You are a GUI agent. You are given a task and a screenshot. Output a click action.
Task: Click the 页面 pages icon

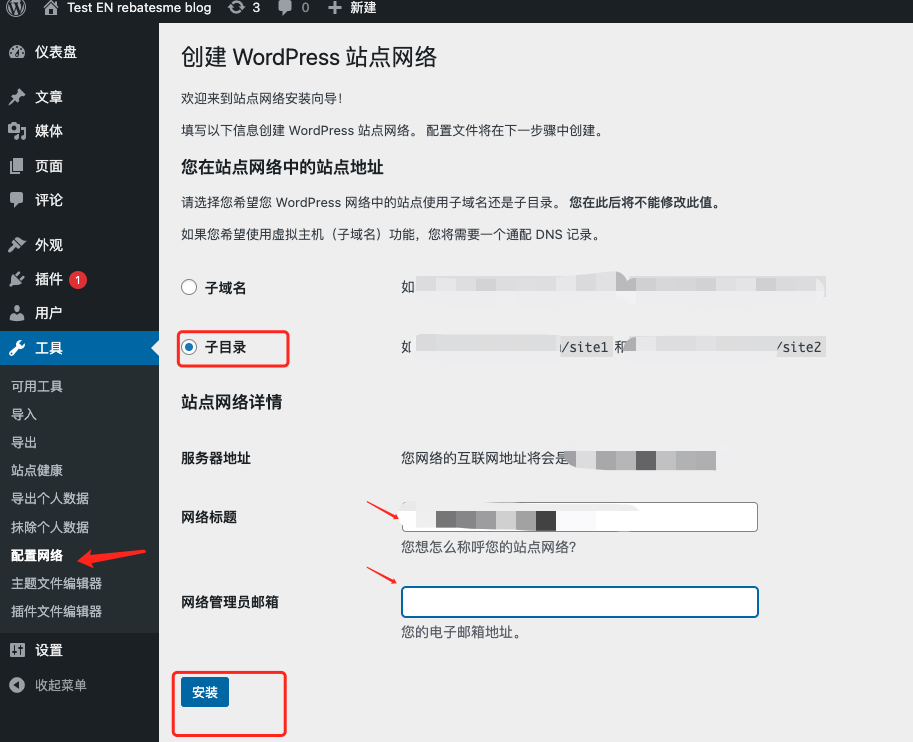(x=17, y=166)
